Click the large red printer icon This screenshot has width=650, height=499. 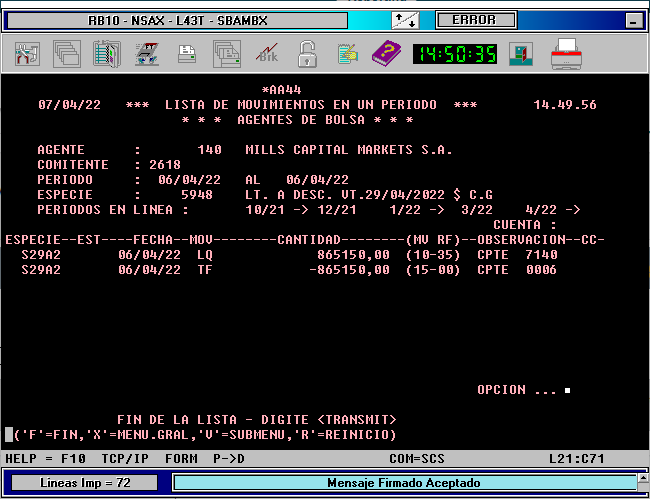(566, 54)
